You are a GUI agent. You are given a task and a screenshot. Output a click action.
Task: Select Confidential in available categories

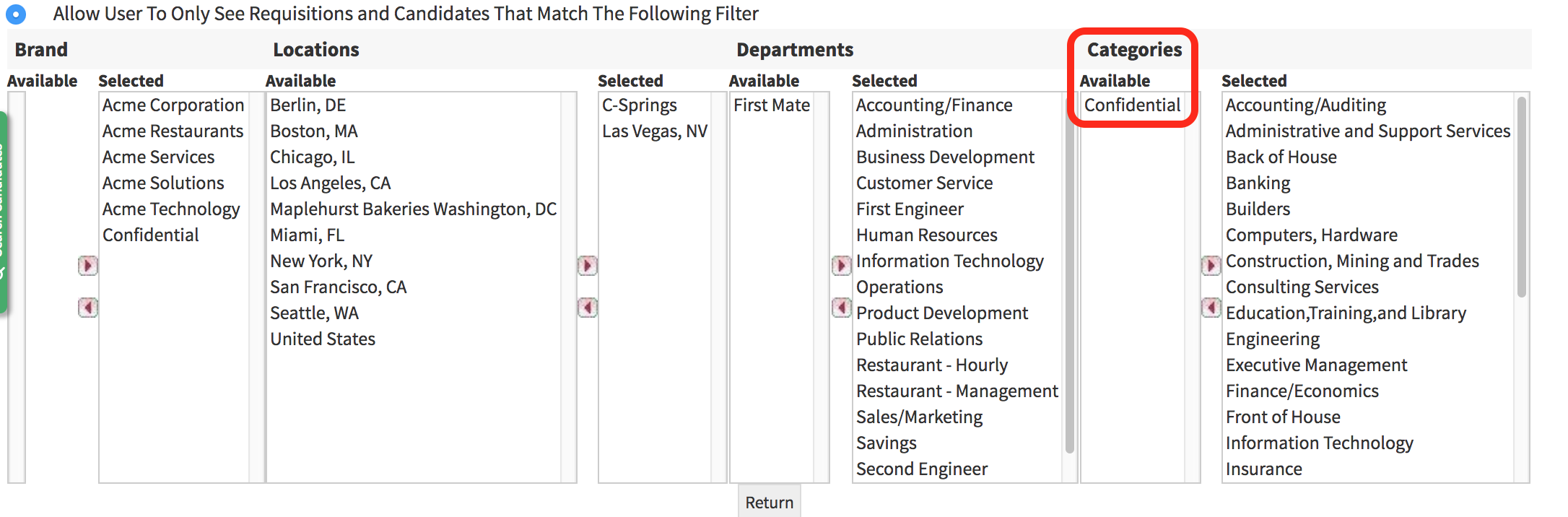pos(1131,105)
